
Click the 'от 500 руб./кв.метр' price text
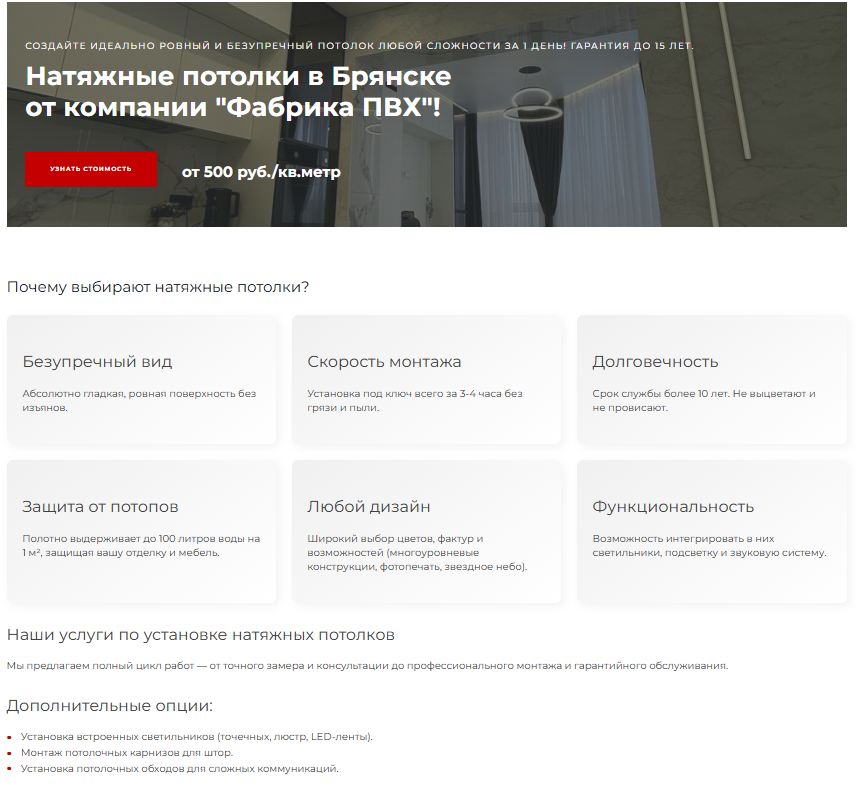261,172
